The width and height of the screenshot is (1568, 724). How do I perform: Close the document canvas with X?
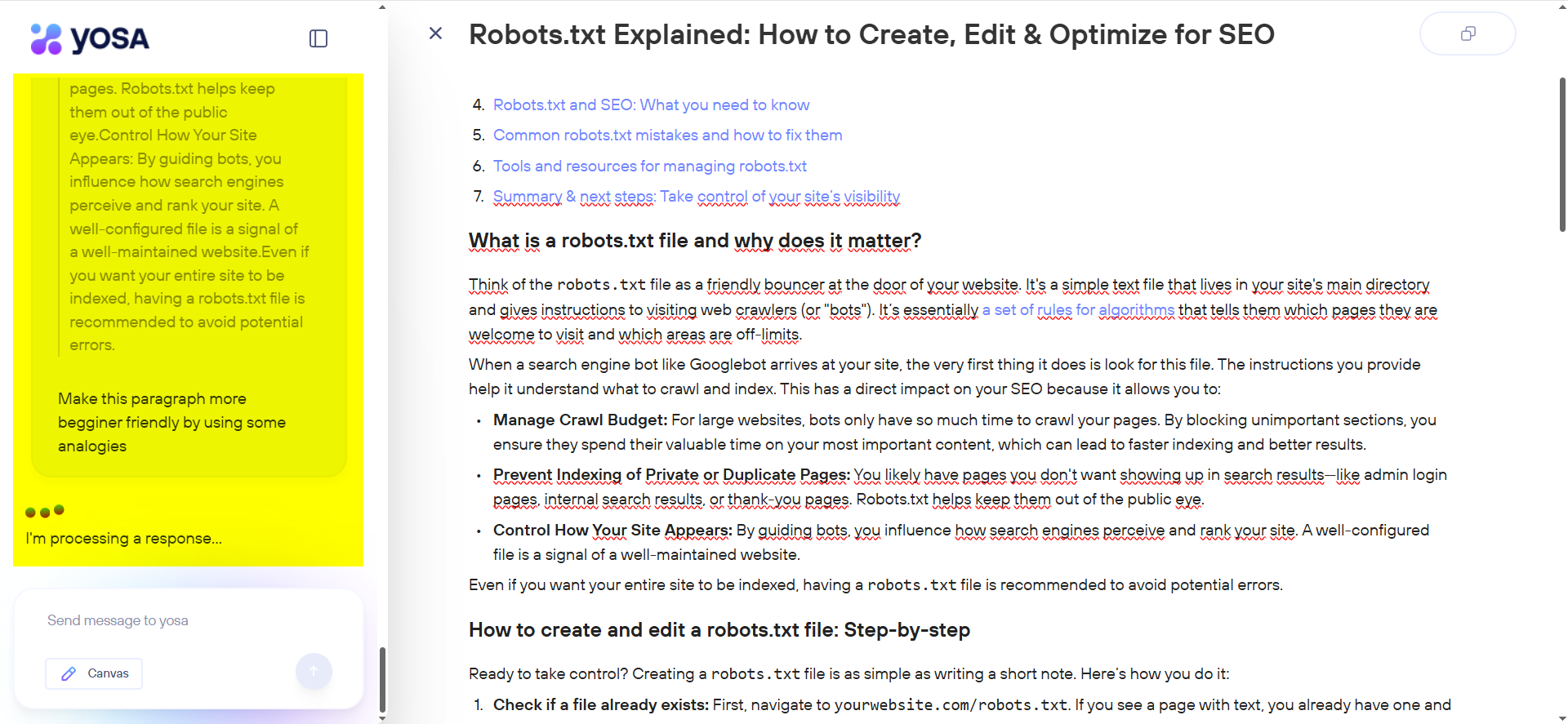click(x=435, y=33)
